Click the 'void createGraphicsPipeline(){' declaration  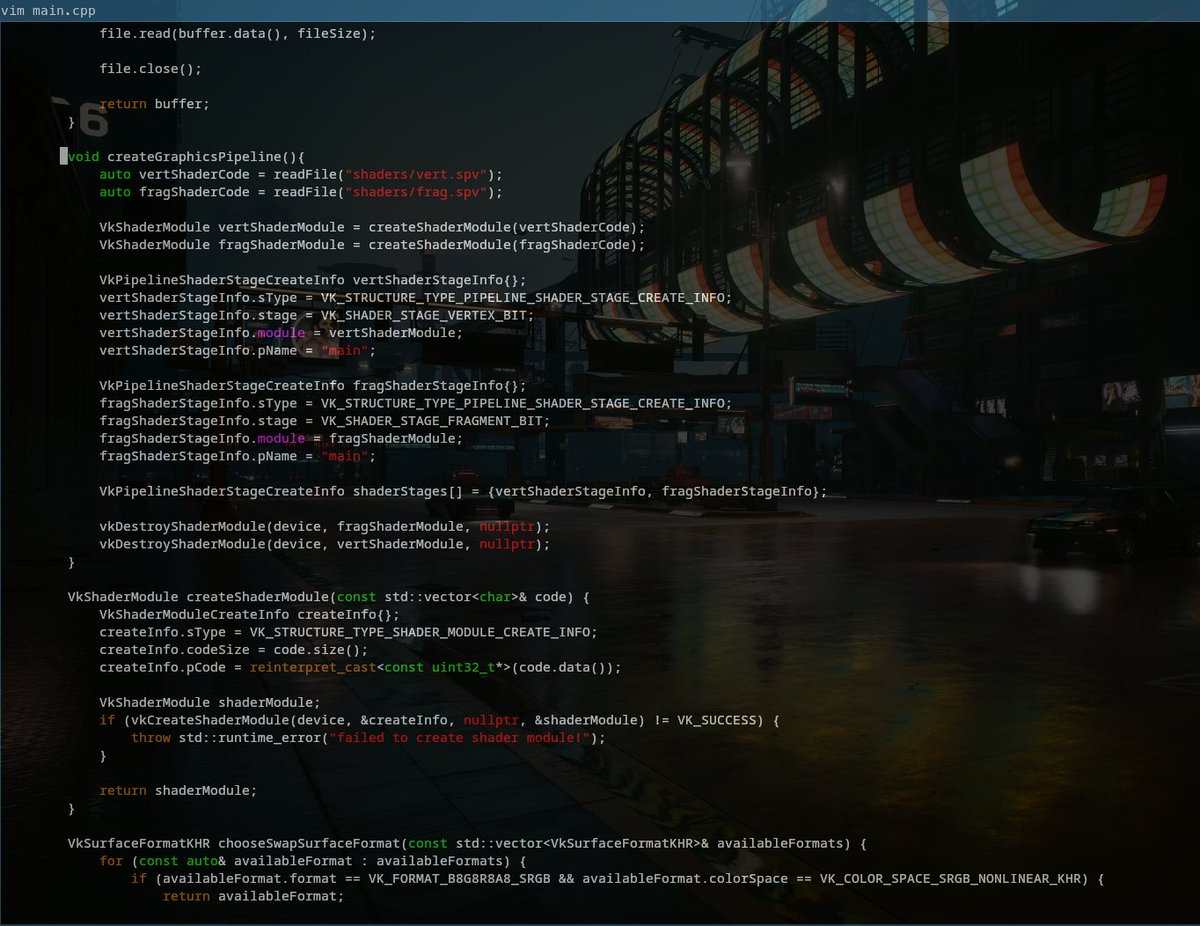click(x=186, y=157)
